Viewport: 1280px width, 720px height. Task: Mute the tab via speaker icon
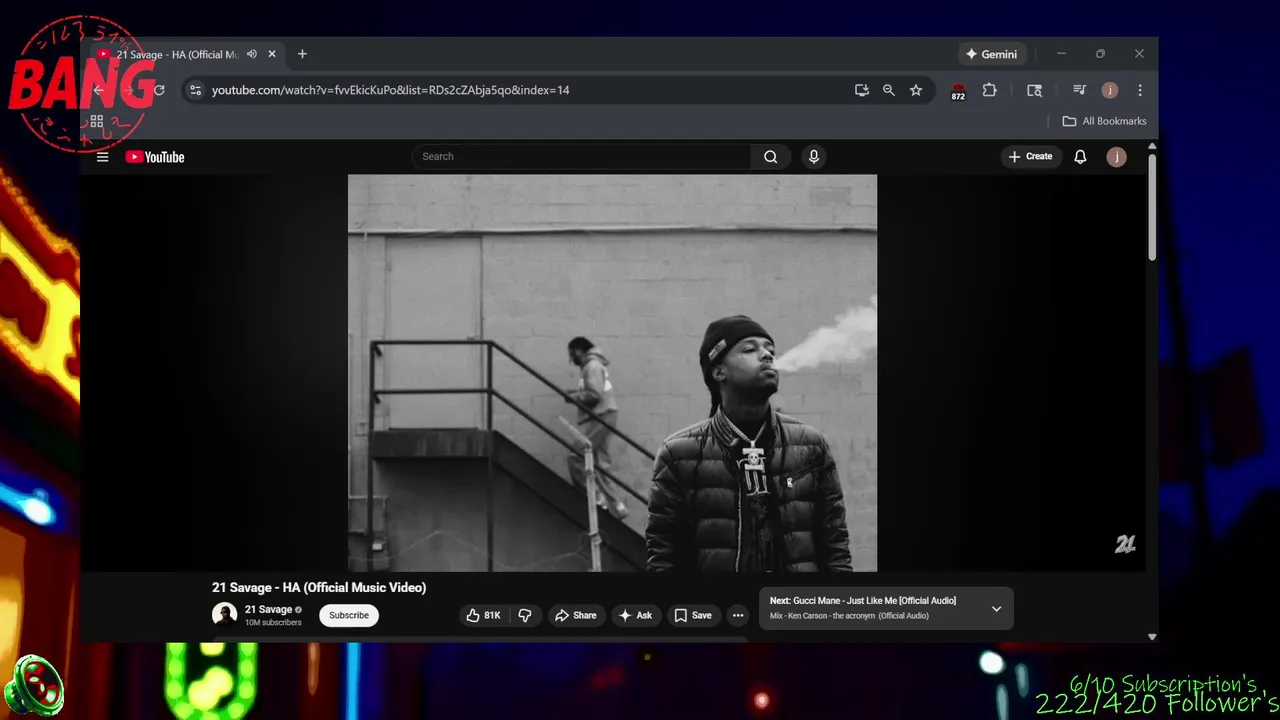[x=252, y=54]
